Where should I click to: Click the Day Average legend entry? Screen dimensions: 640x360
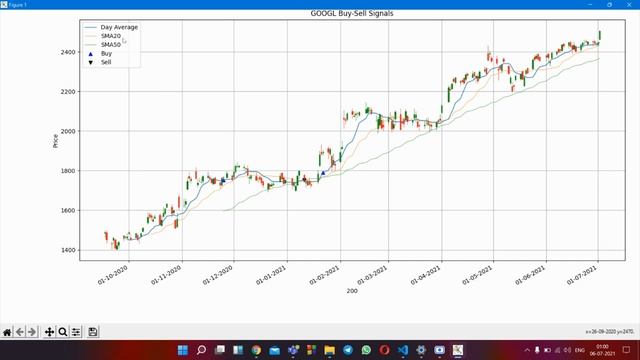[x=119, y=27]
